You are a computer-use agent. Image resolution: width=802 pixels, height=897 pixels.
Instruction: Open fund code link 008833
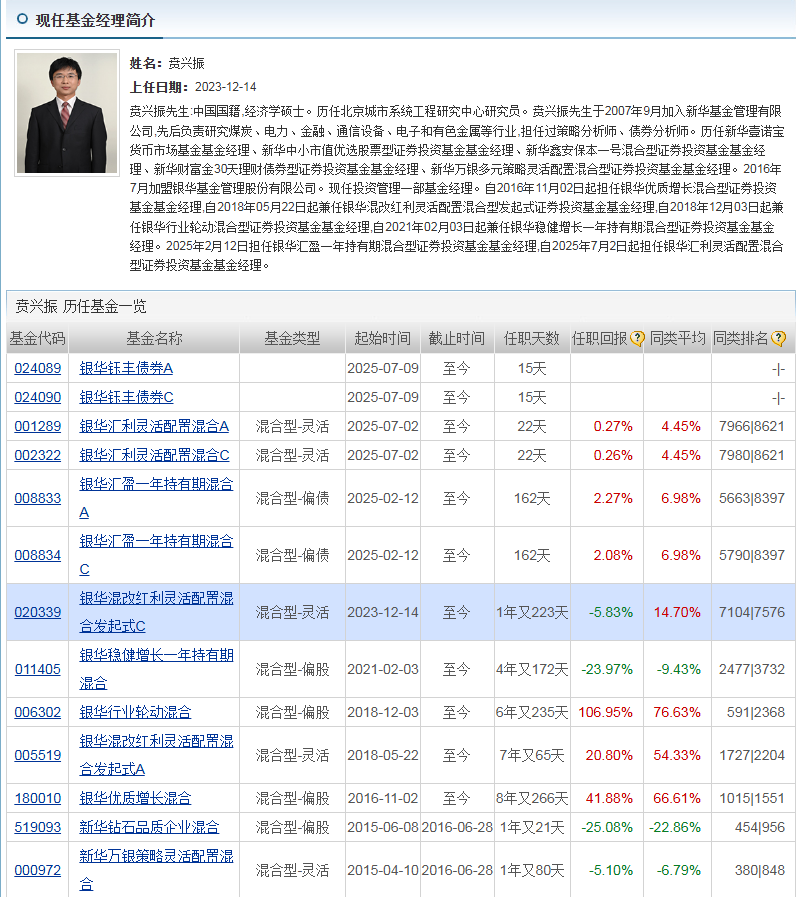coord(38,498)
